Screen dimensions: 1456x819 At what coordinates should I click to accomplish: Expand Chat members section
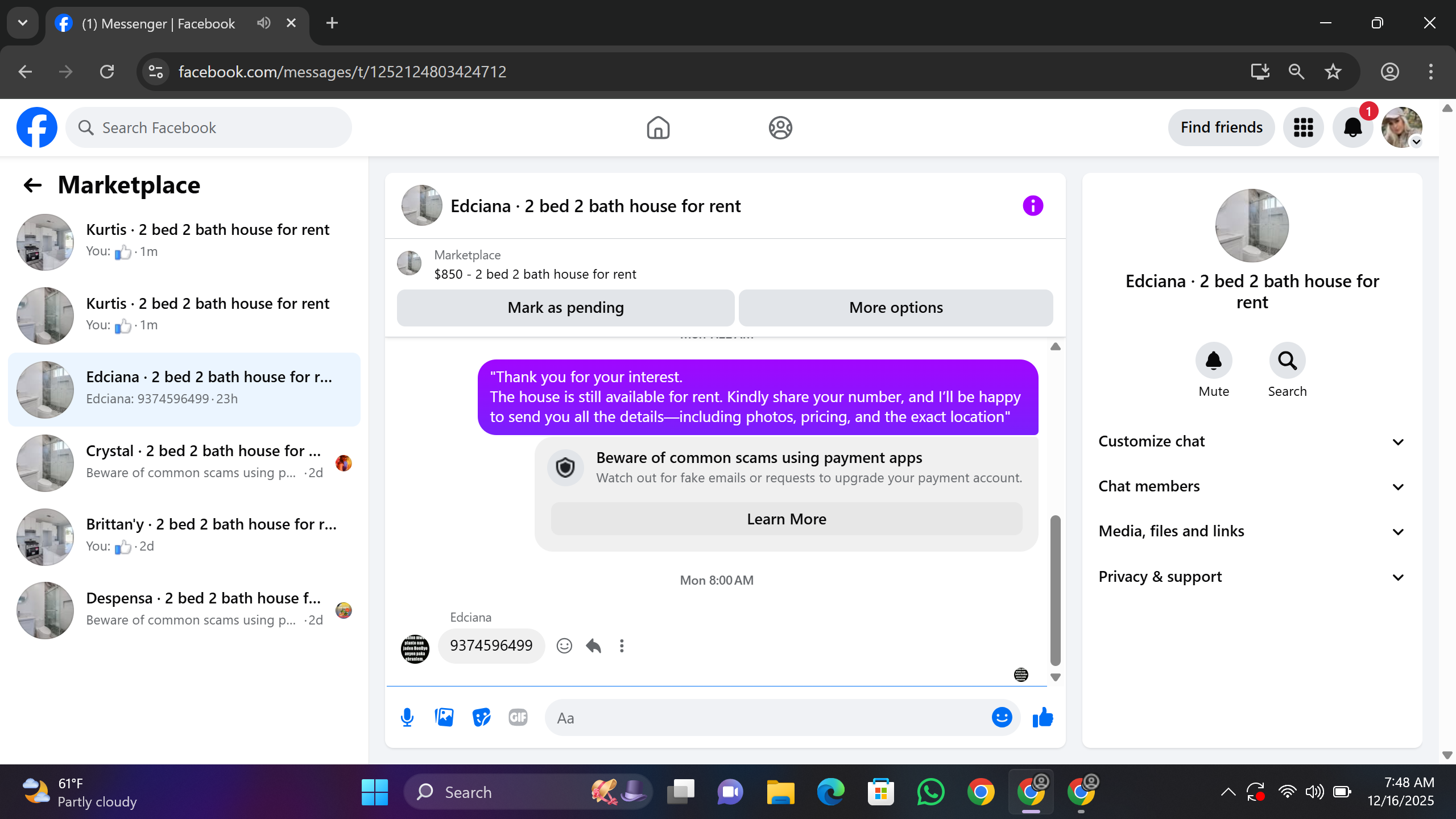[1252, 486]
